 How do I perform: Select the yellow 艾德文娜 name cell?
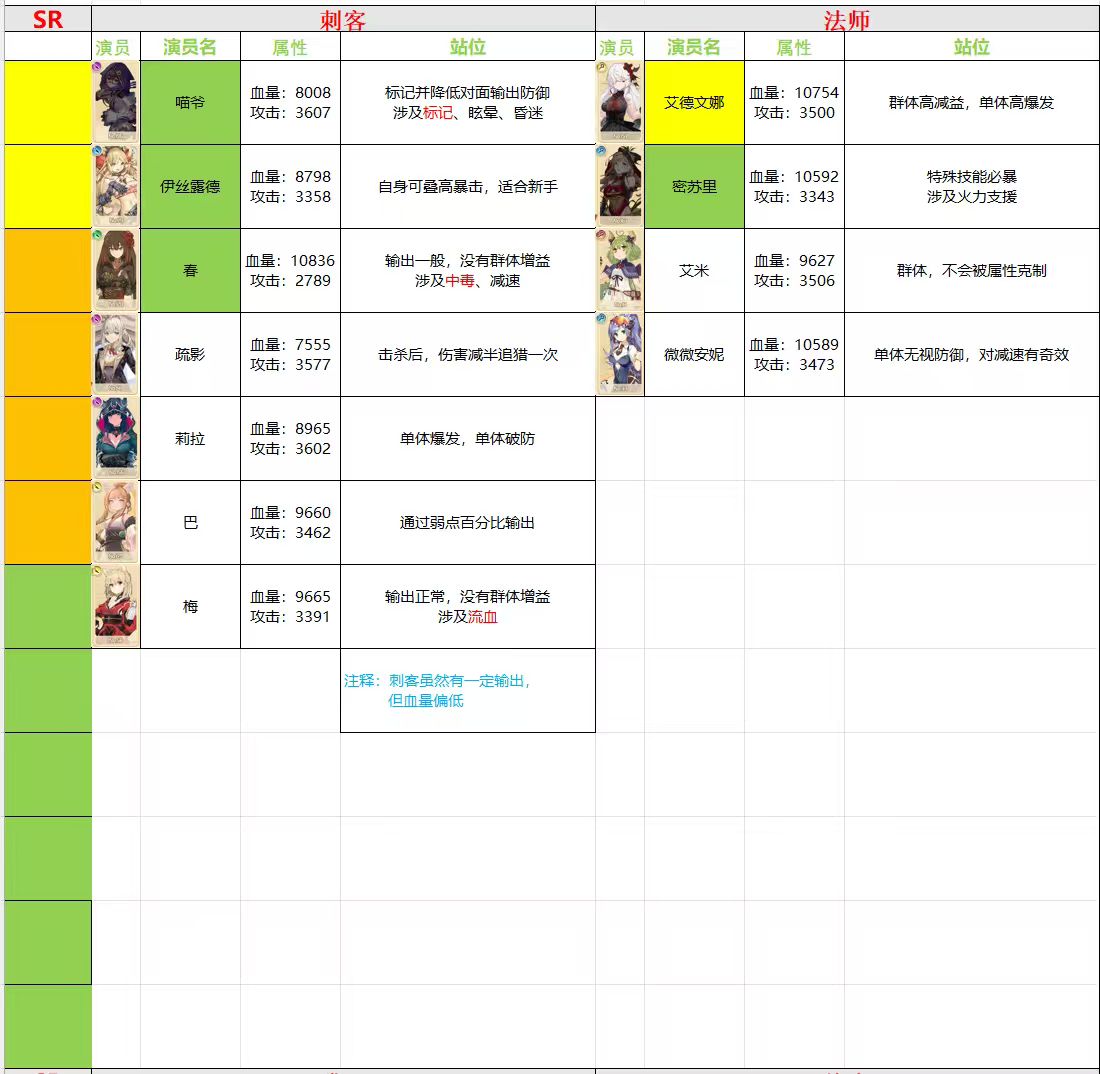pyautogui.click(x=695, y=102)
